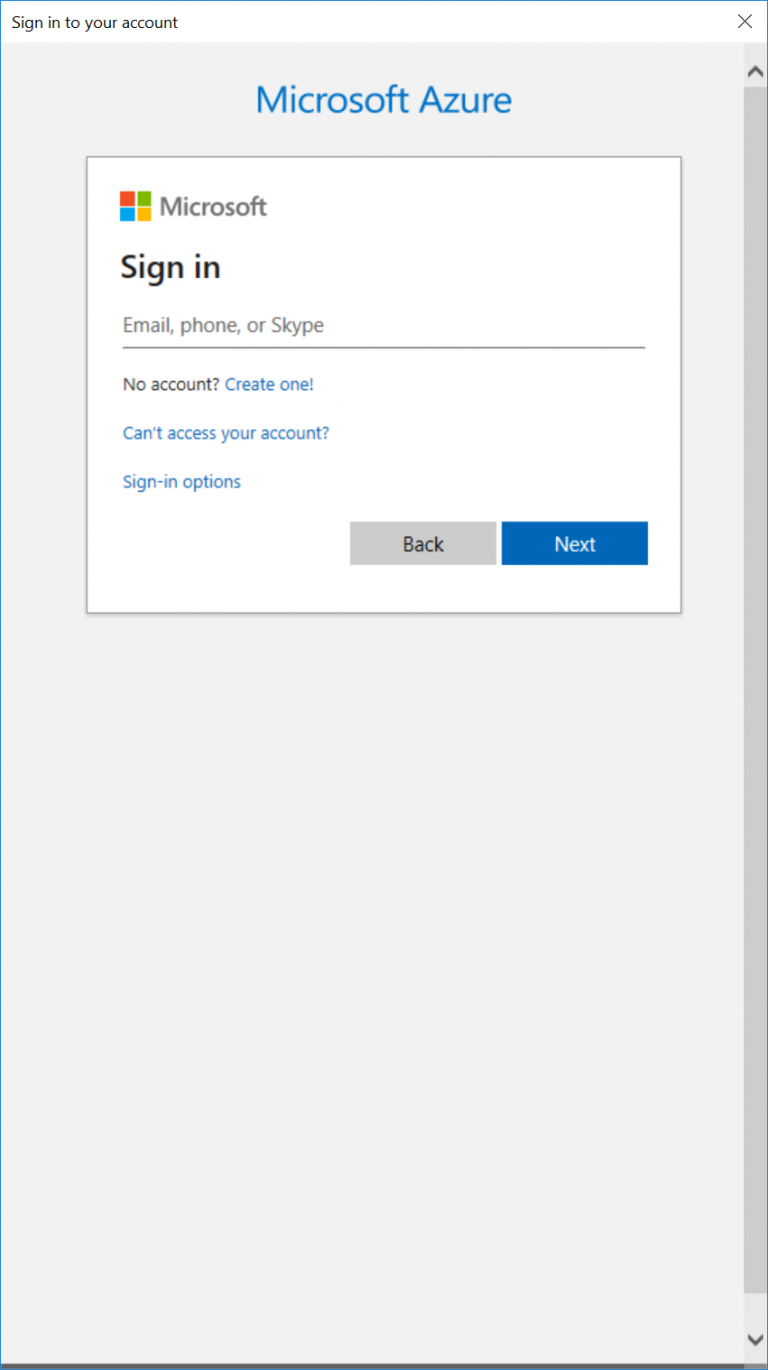Click Can't access your account?
This screenshot has width=768, height=1370.
coord(225,433)
